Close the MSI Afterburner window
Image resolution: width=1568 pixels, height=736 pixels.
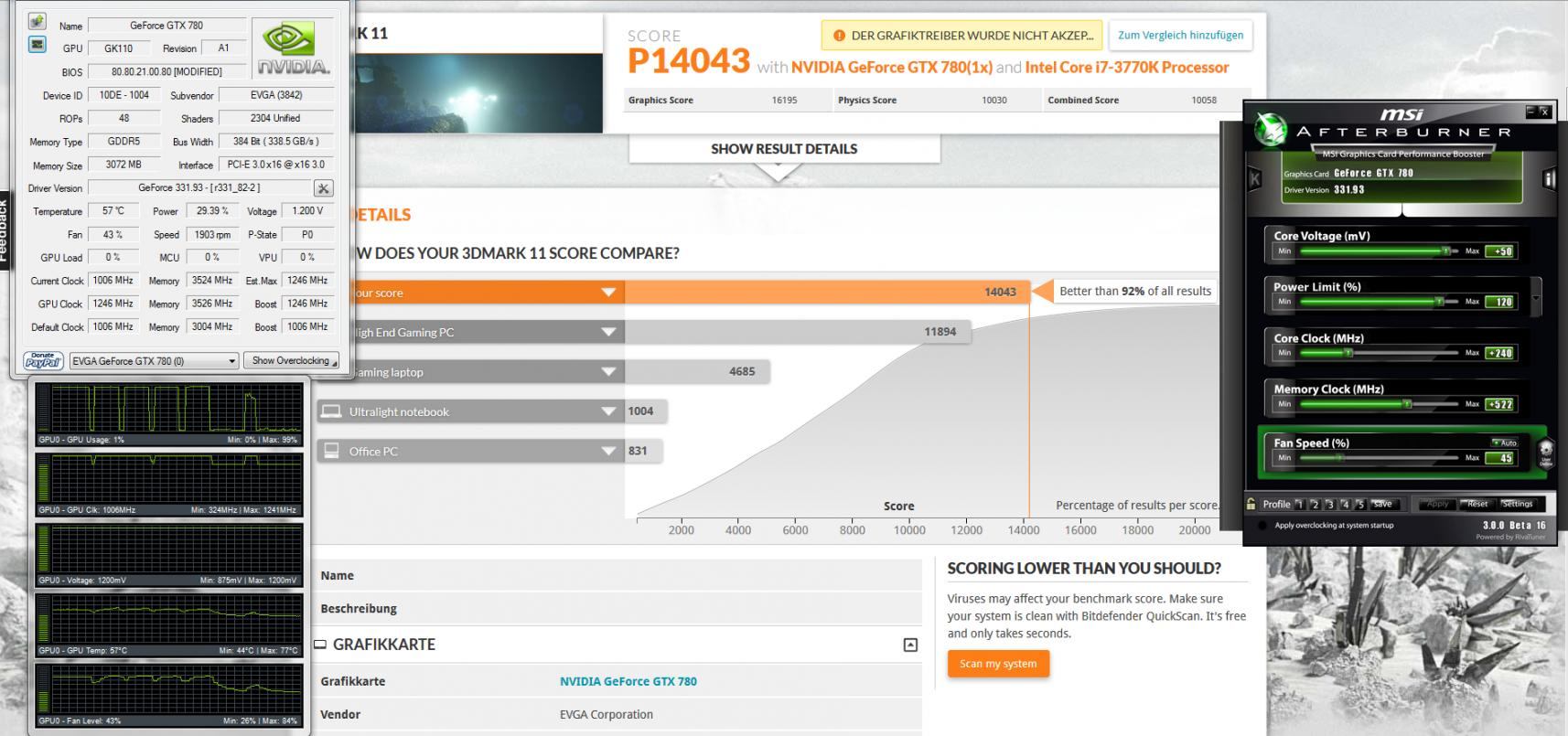tap(1545, 112)
